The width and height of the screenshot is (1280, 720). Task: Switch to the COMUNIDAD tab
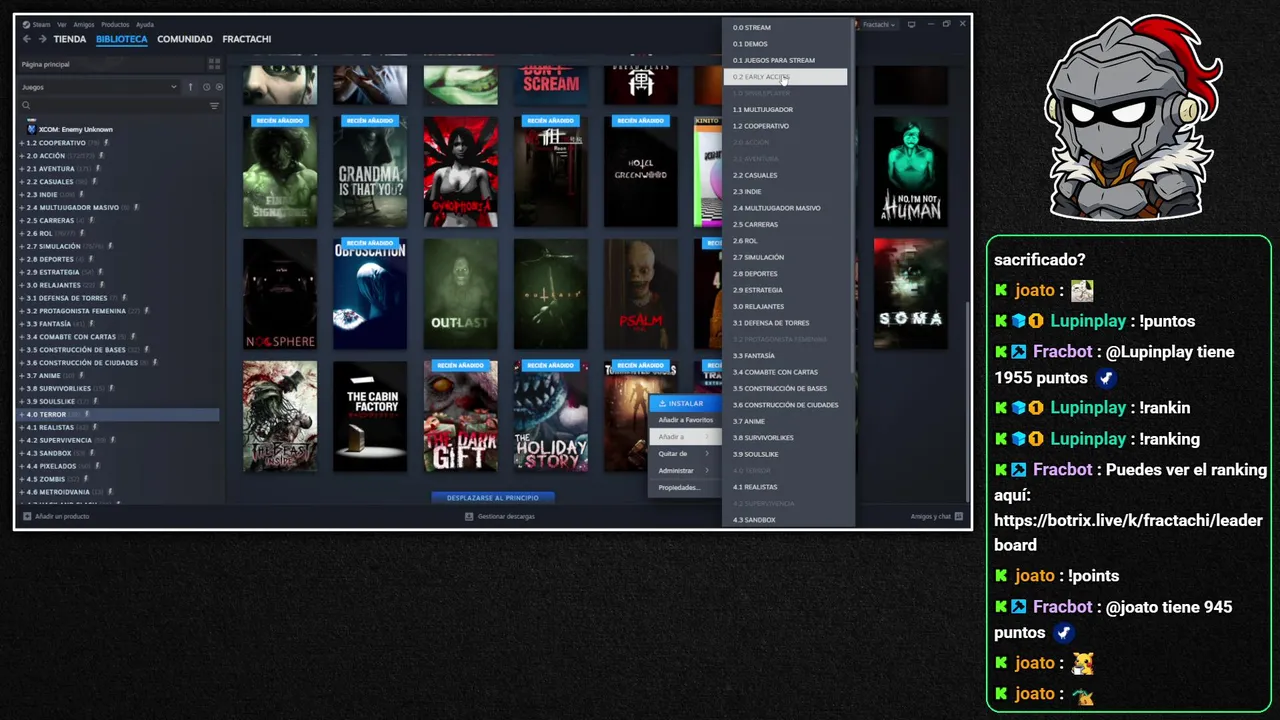coord(185,39)
